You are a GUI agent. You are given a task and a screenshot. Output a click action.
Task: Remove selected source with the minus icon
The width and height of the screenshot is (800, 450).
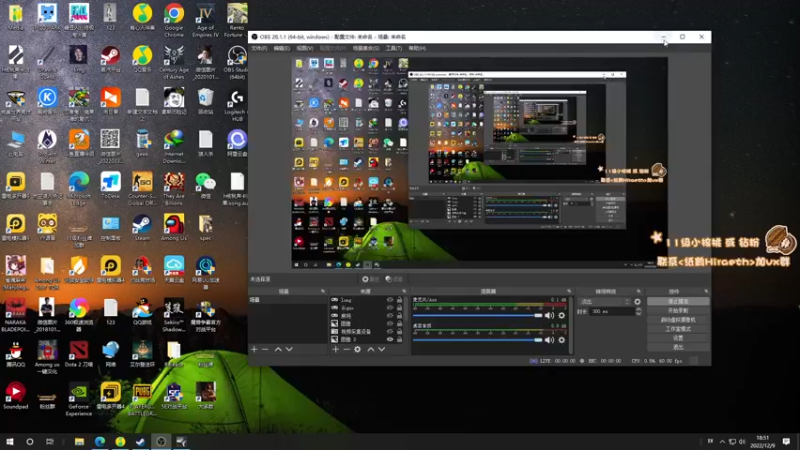point(346,349)
